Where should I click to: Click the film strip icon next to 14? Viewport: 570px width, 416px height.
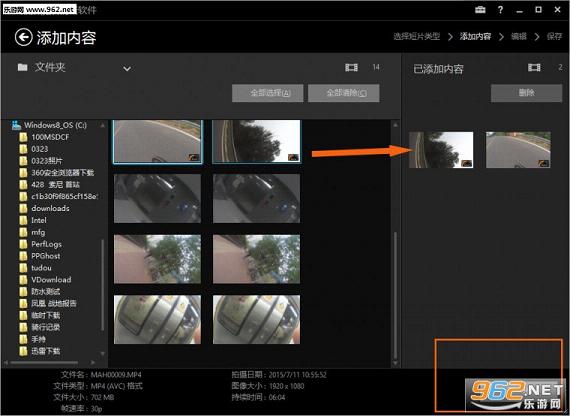pyautogui.click(x=352, y=67)
